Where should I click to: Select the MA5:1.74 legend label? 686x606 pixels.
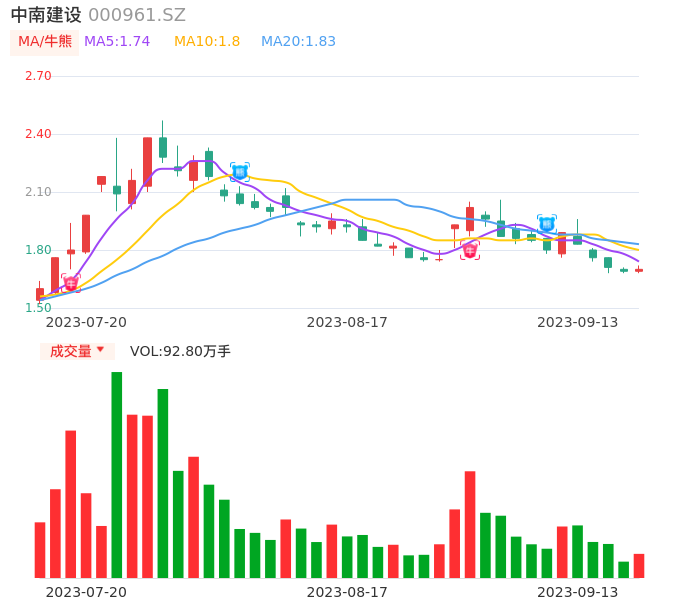(x=117, y=42)
